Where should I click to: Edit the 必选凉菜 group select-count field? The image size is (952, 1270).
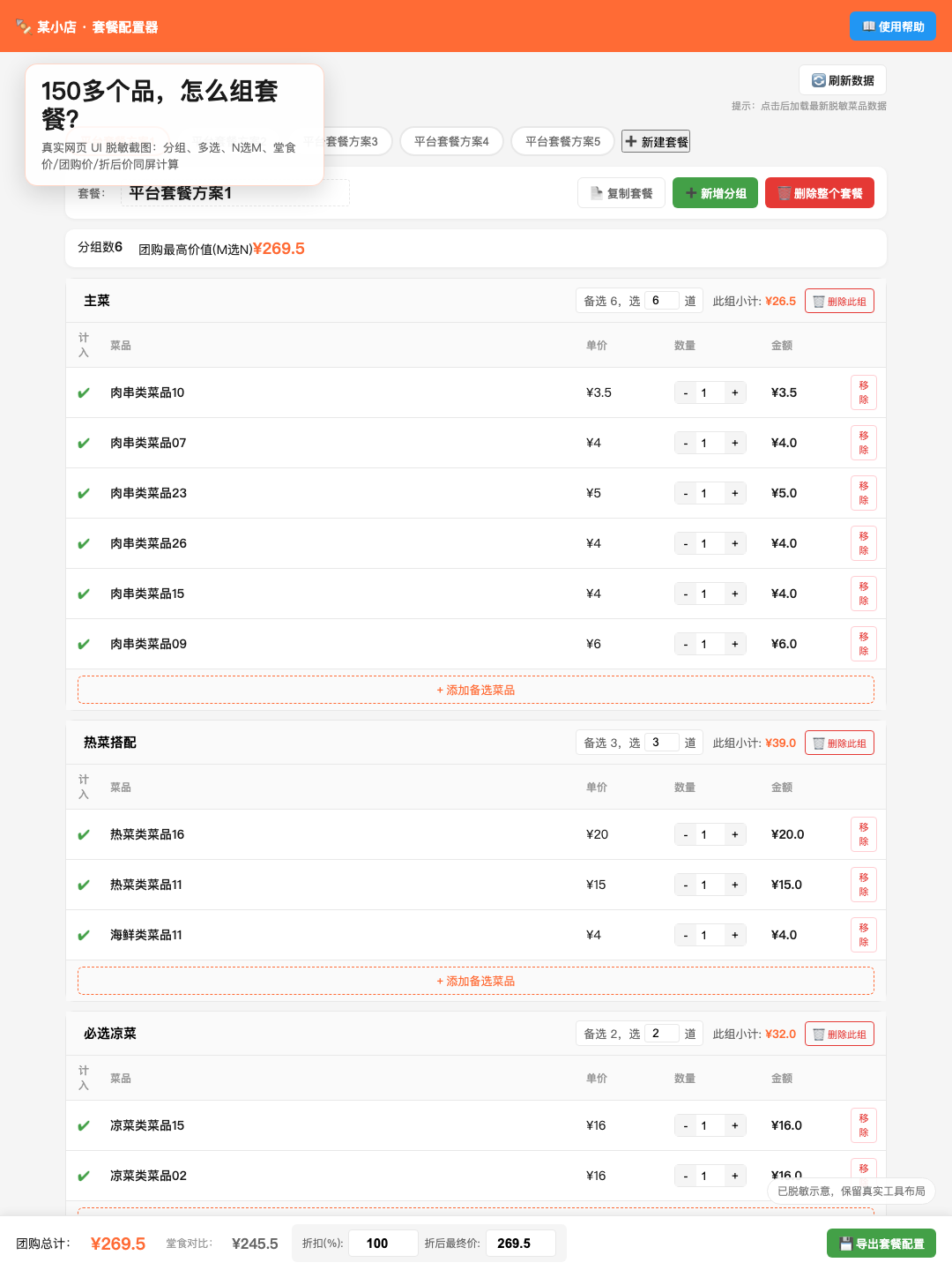click(661, 1034)
